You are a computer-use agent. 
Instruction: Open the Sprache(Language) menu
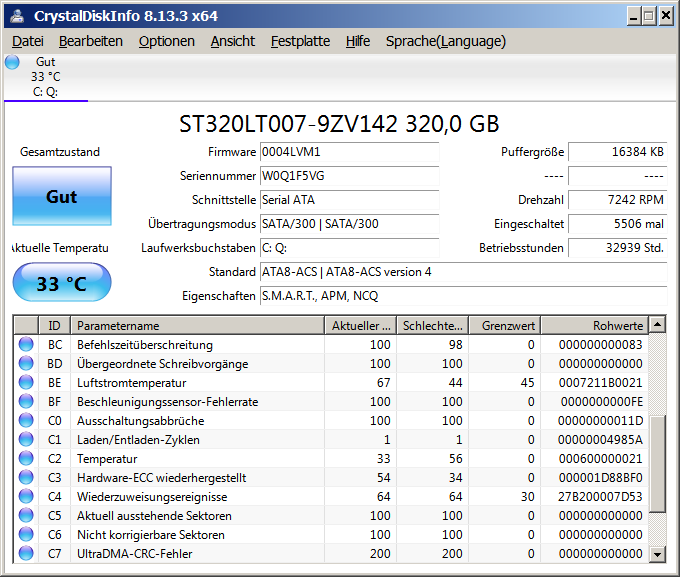coord(446,41)
